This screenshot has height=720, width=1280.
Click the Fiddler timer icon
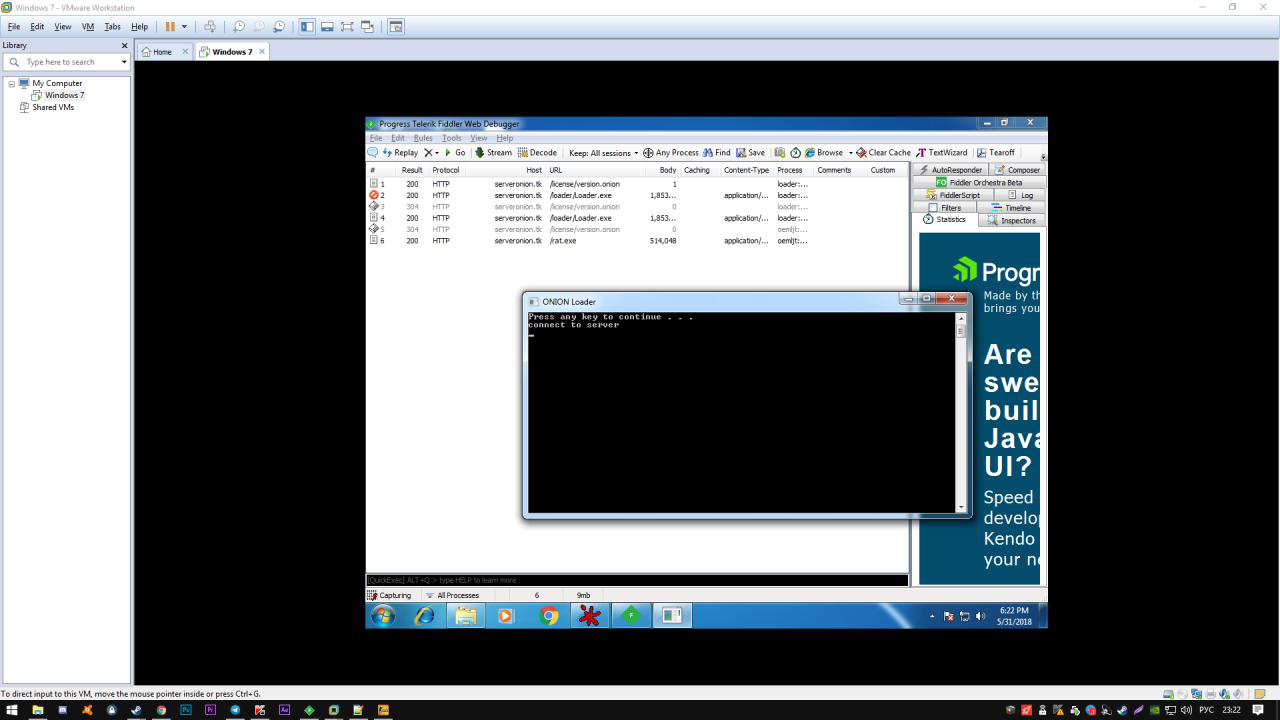tap(796, 153)
